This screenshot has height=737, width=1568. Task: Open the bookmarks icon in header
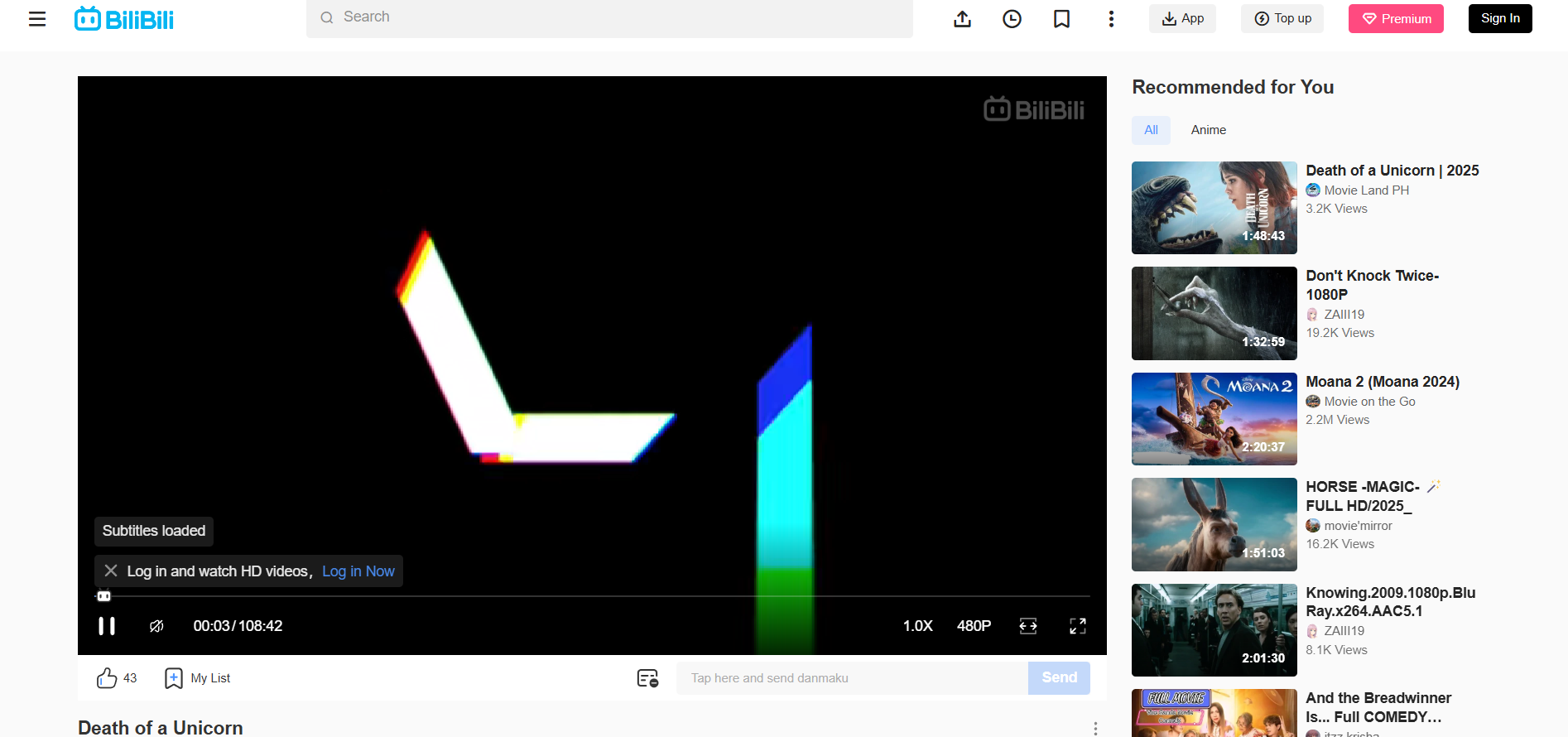coord(1061,19)
